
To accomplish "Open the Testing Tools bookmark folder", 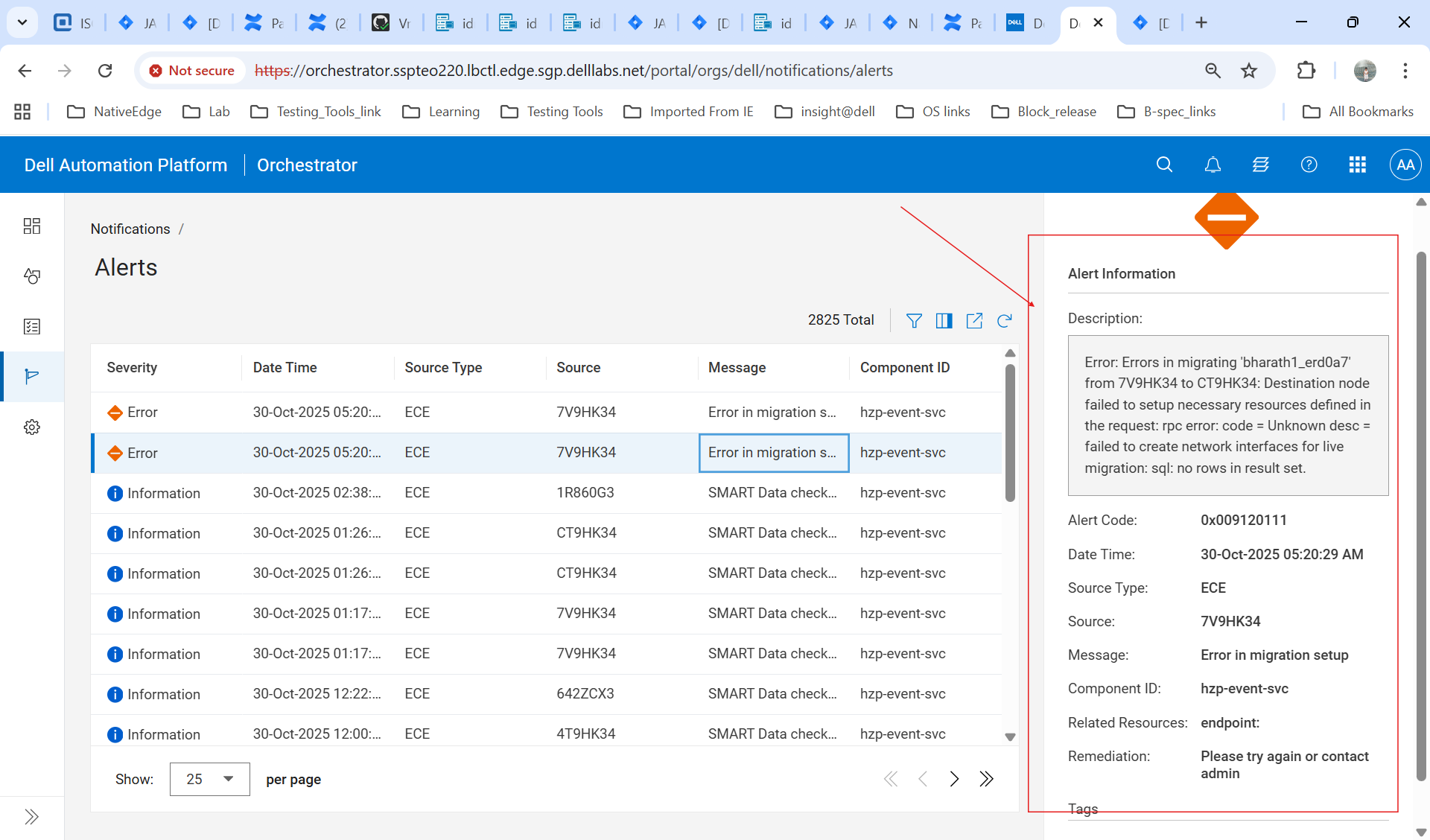I will pyautogui.click(x=552, y=112).
